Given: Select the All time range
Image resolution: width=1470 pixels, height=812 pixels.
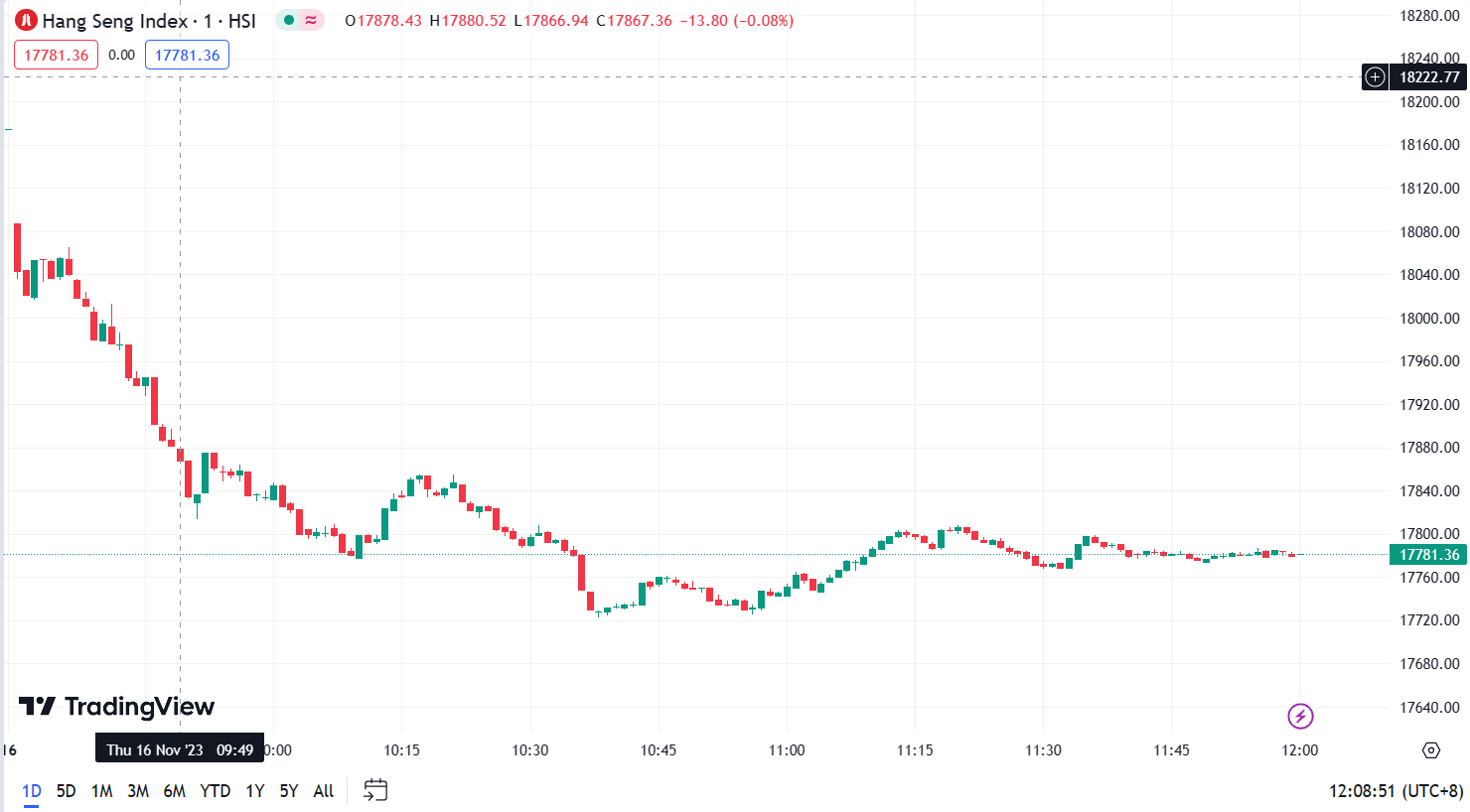Looking at the screenshot, I should pyautogui.click(x=323, y=791).
